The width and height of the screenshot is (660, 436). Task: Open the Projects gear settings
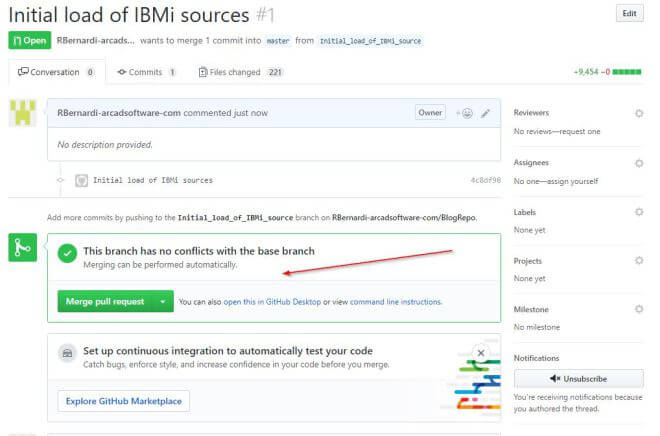point(639,261)
